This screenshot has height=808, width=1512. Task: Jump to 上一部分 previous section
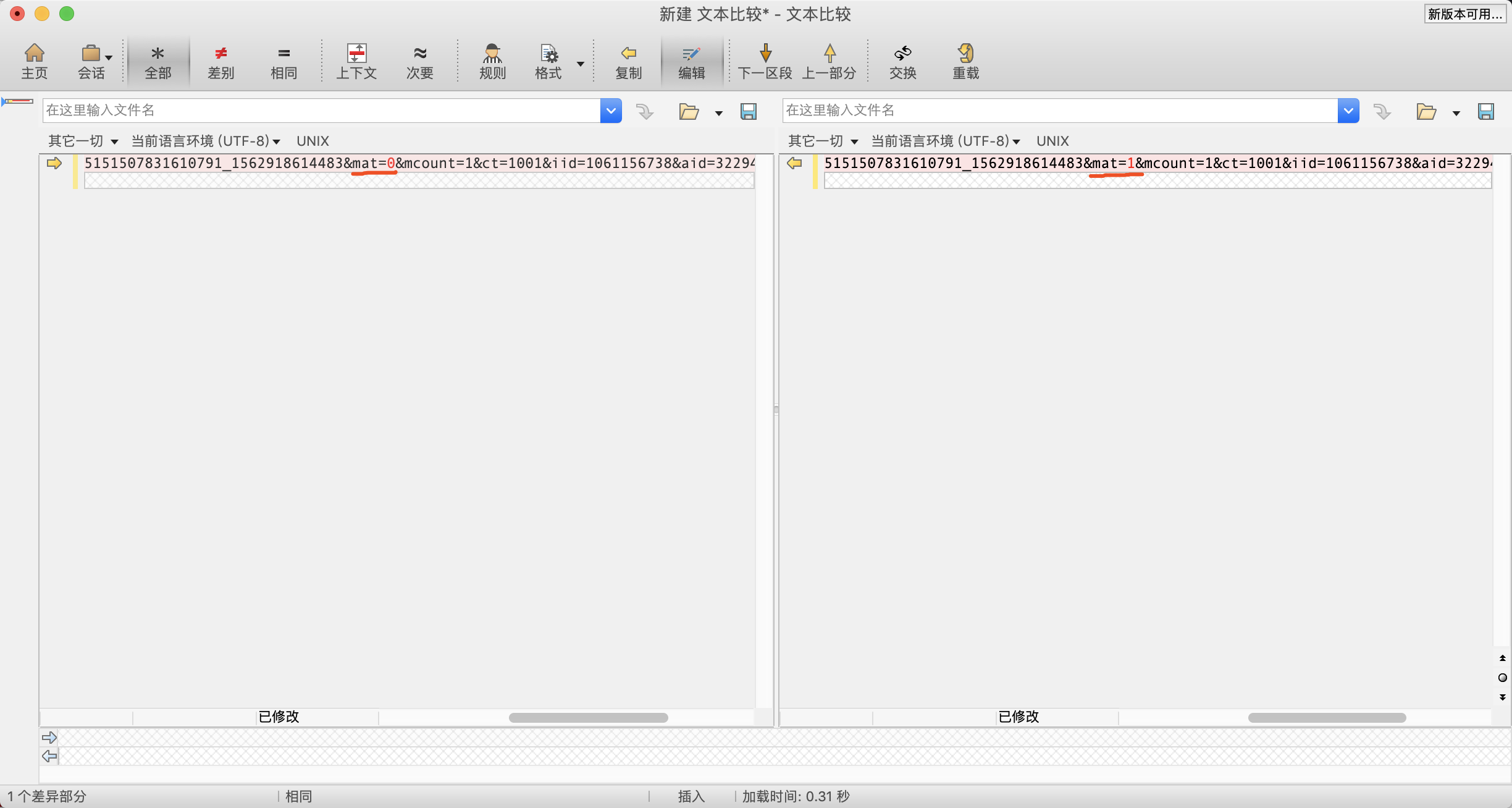829,61
